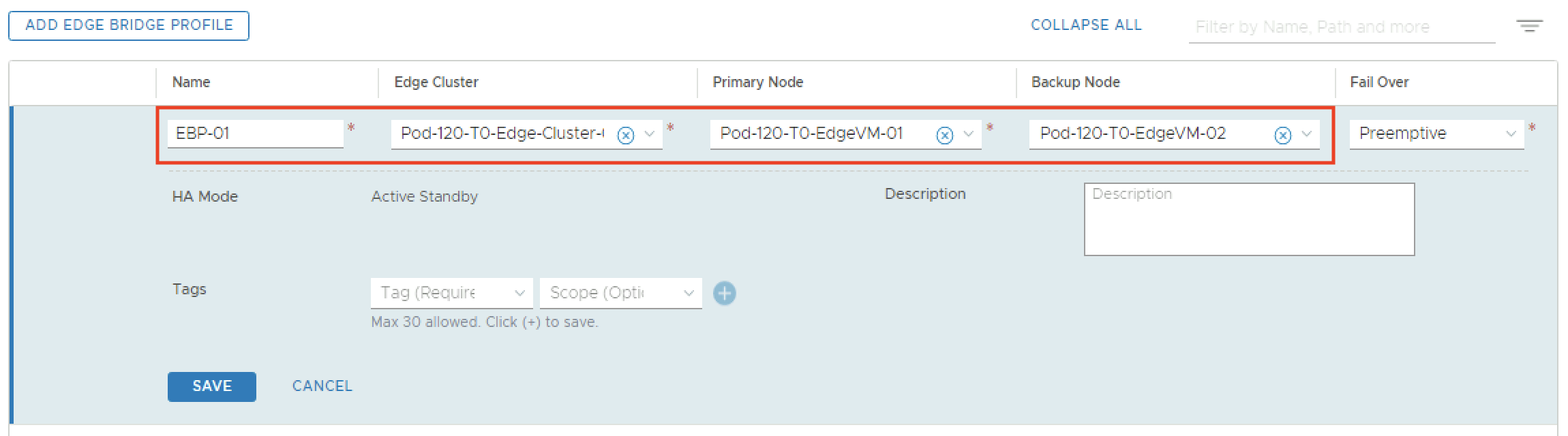Click the Description text area
The height and width of the screenshot is (436, 1568).
1248,219
